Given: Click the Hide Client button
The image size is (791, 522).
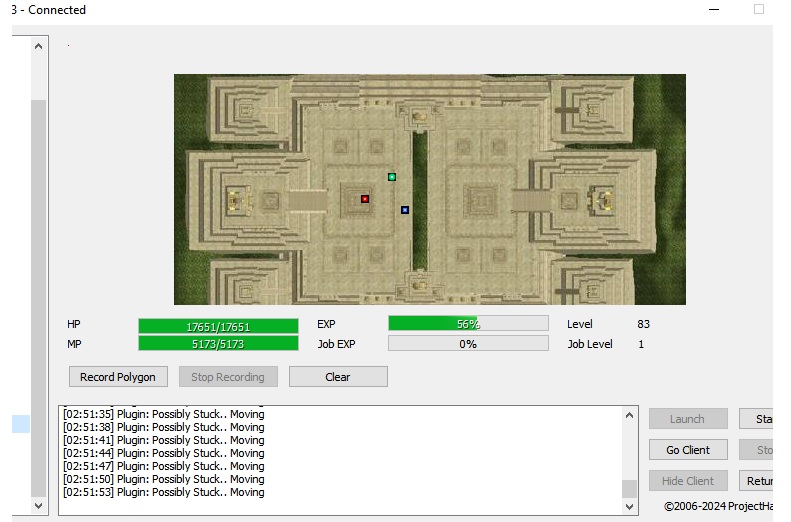Looking at the screenshot, I should [x=687, y=481].
